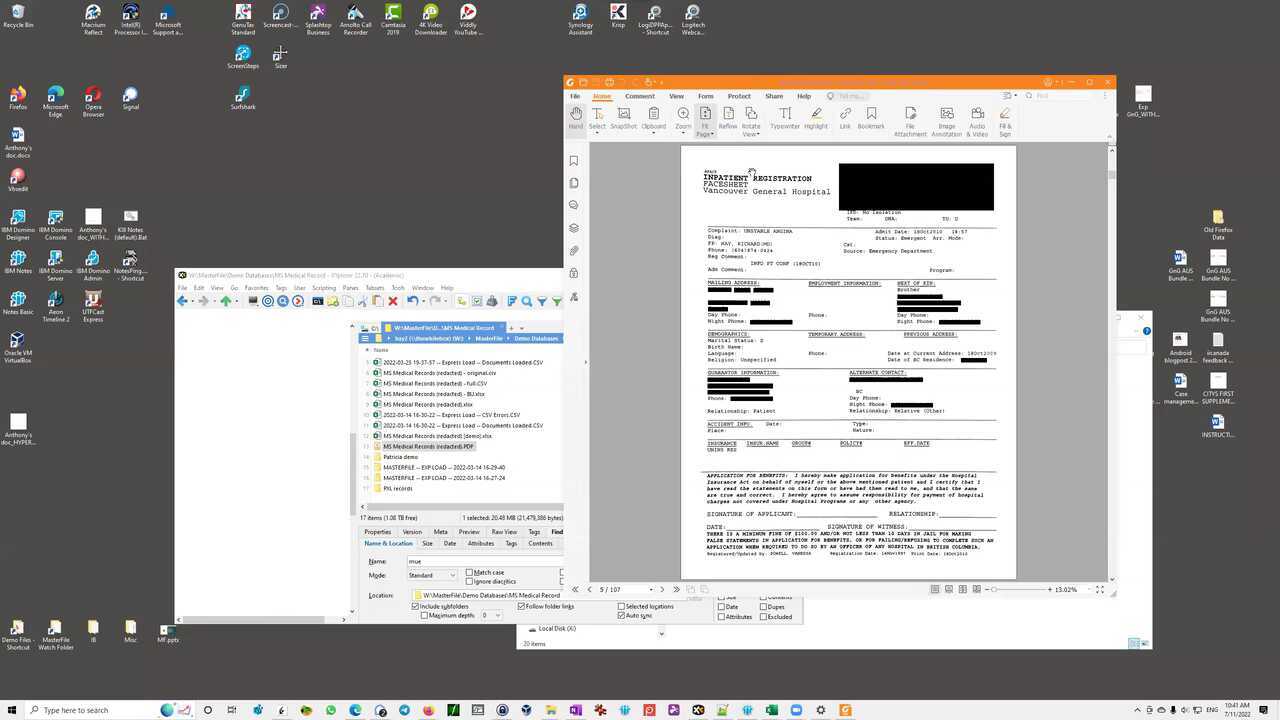The height and width of the screenshot is (720, 1280).
Task: Open the Mode dropdown set to Standard
Action: [432, 575]
